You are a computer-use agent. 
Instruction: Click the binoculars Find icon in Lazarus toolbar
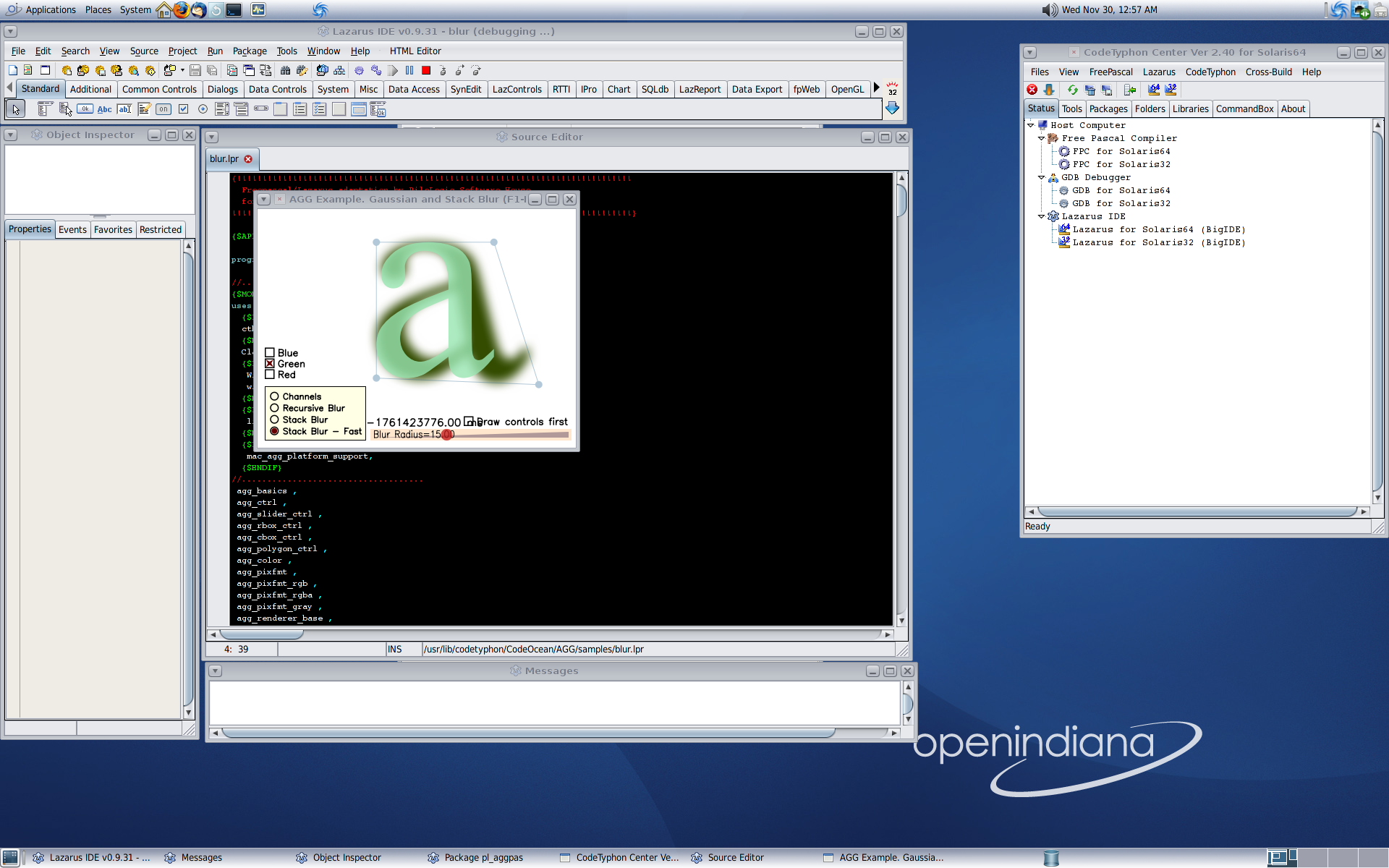285,70
